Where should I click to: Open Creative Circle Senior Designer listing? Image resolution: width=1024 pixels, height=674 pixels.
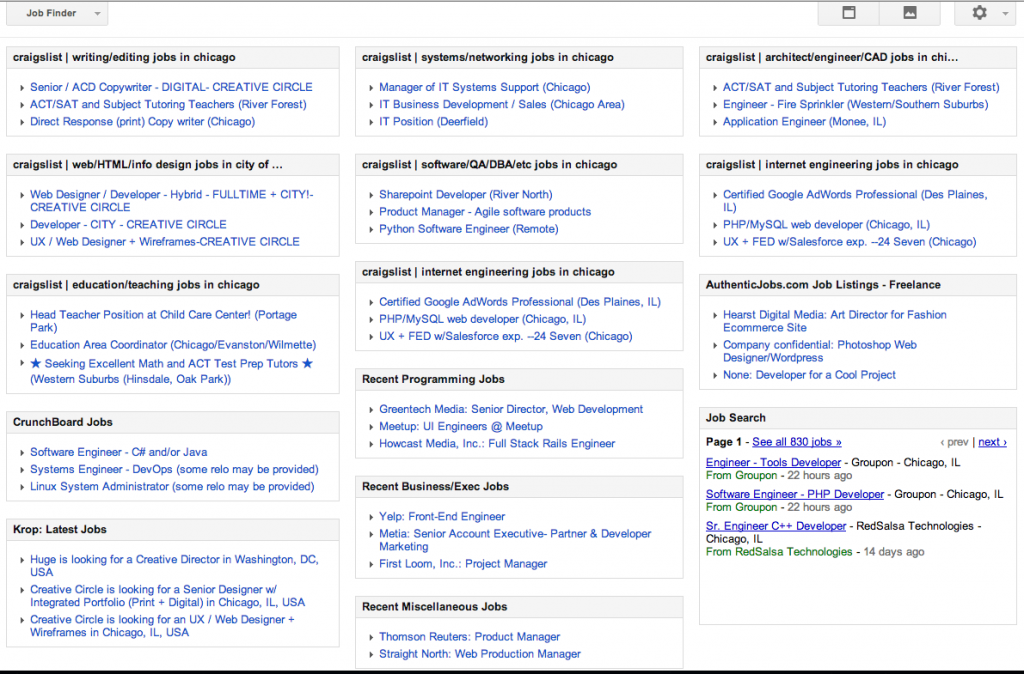pos(167,596)
